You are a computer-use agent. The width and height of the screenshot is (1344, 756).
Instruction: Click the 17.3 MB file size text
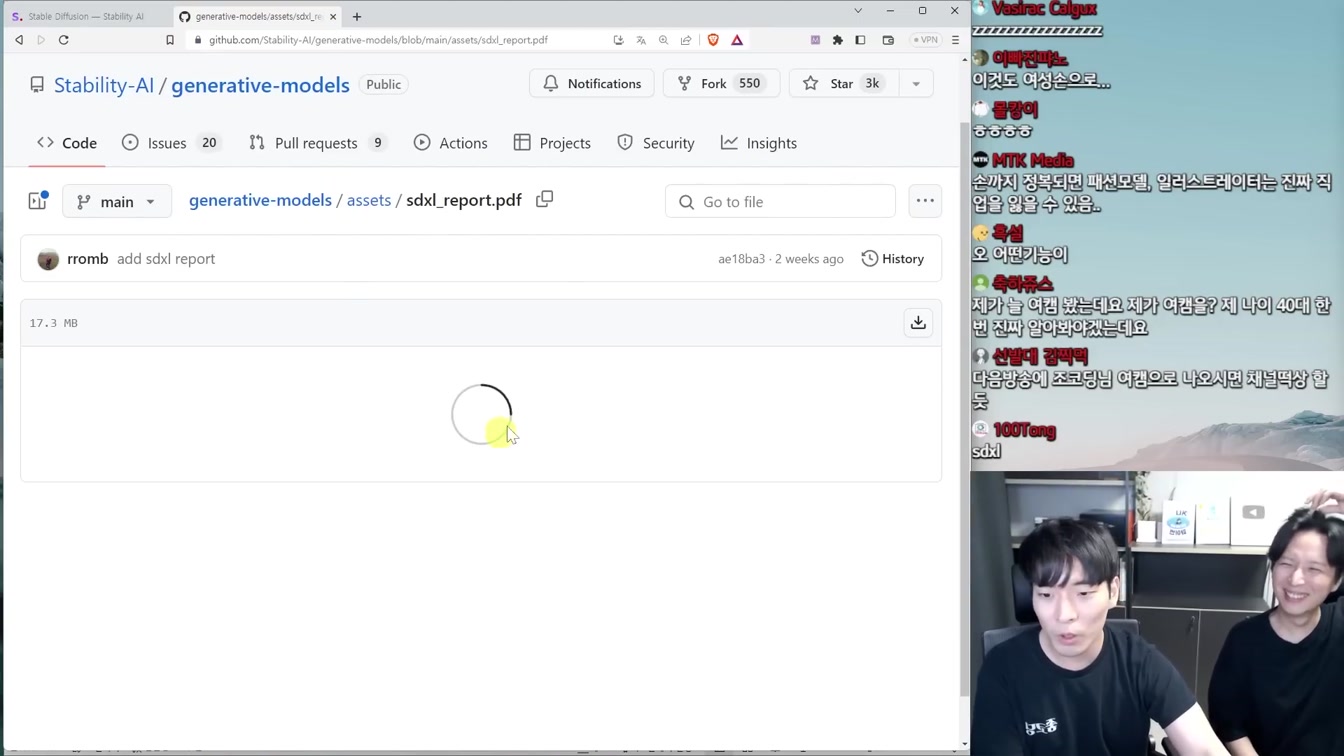pos(54,323)
